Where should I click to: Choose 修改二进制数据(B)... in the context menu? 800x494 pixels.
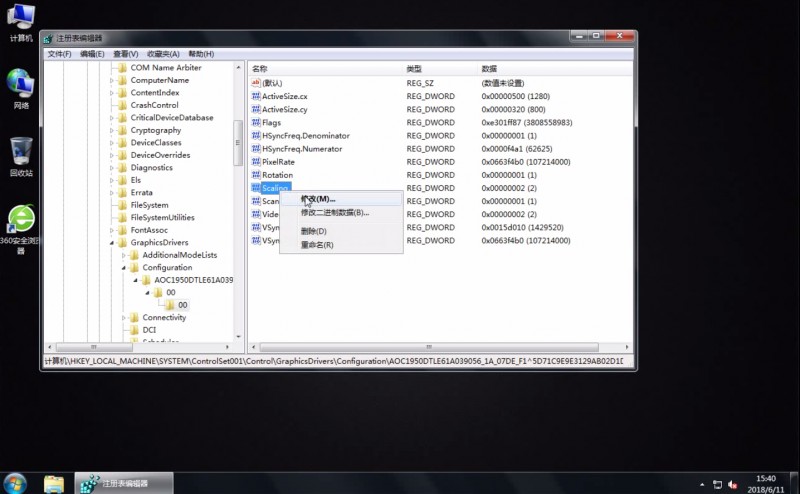pyautogui.click(x=341, y=213)
